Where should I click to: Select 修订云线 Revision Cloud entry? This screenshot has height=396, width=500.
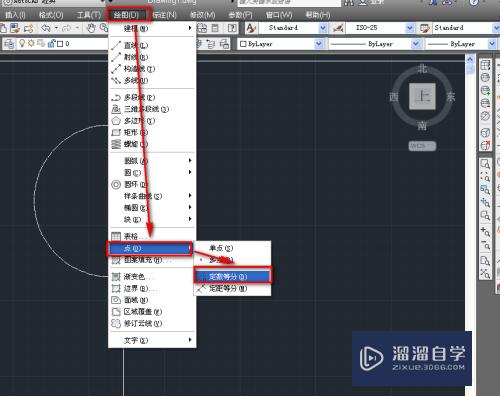coord(152,323)
